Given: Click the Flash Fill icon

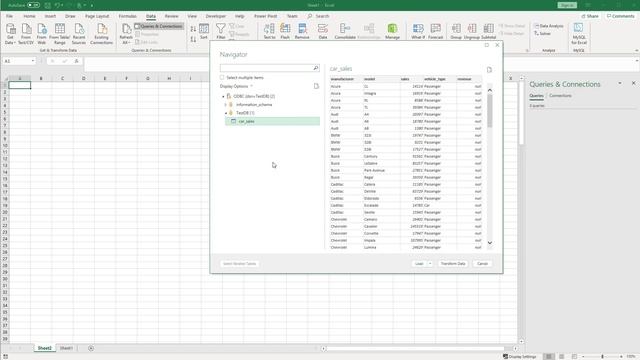Looking at the screenshot, I should point(285,29).
